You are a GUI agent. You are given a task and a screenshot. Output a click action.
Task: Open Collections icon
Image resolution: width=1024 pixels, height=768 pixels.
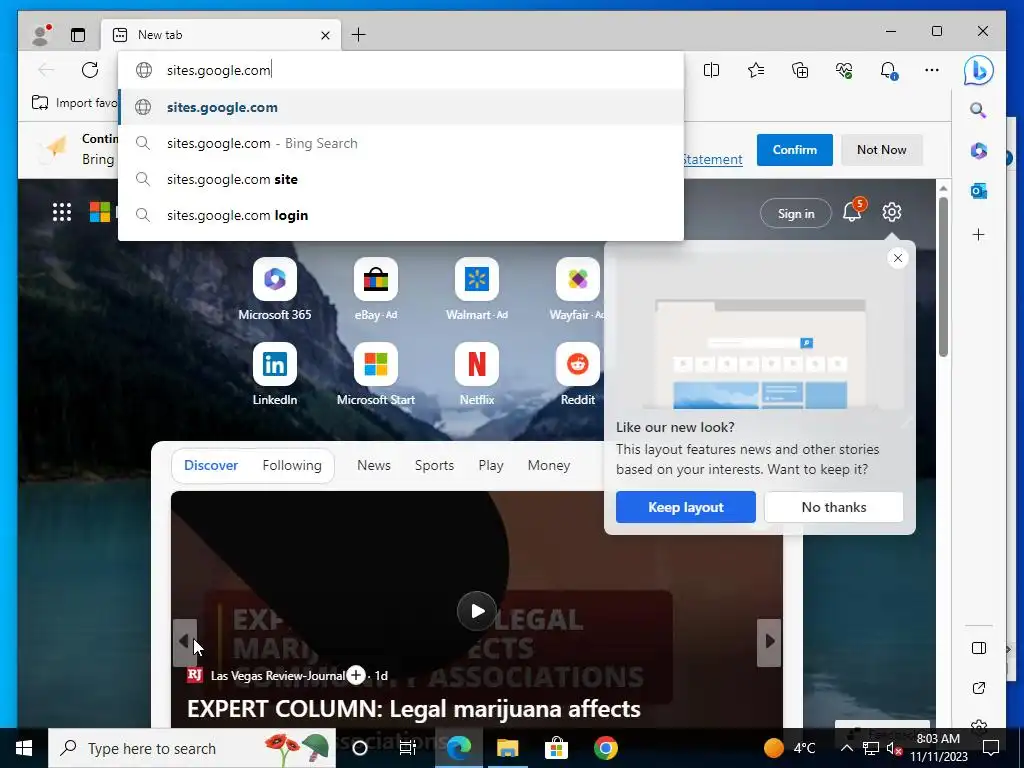[x=800, y=70]
